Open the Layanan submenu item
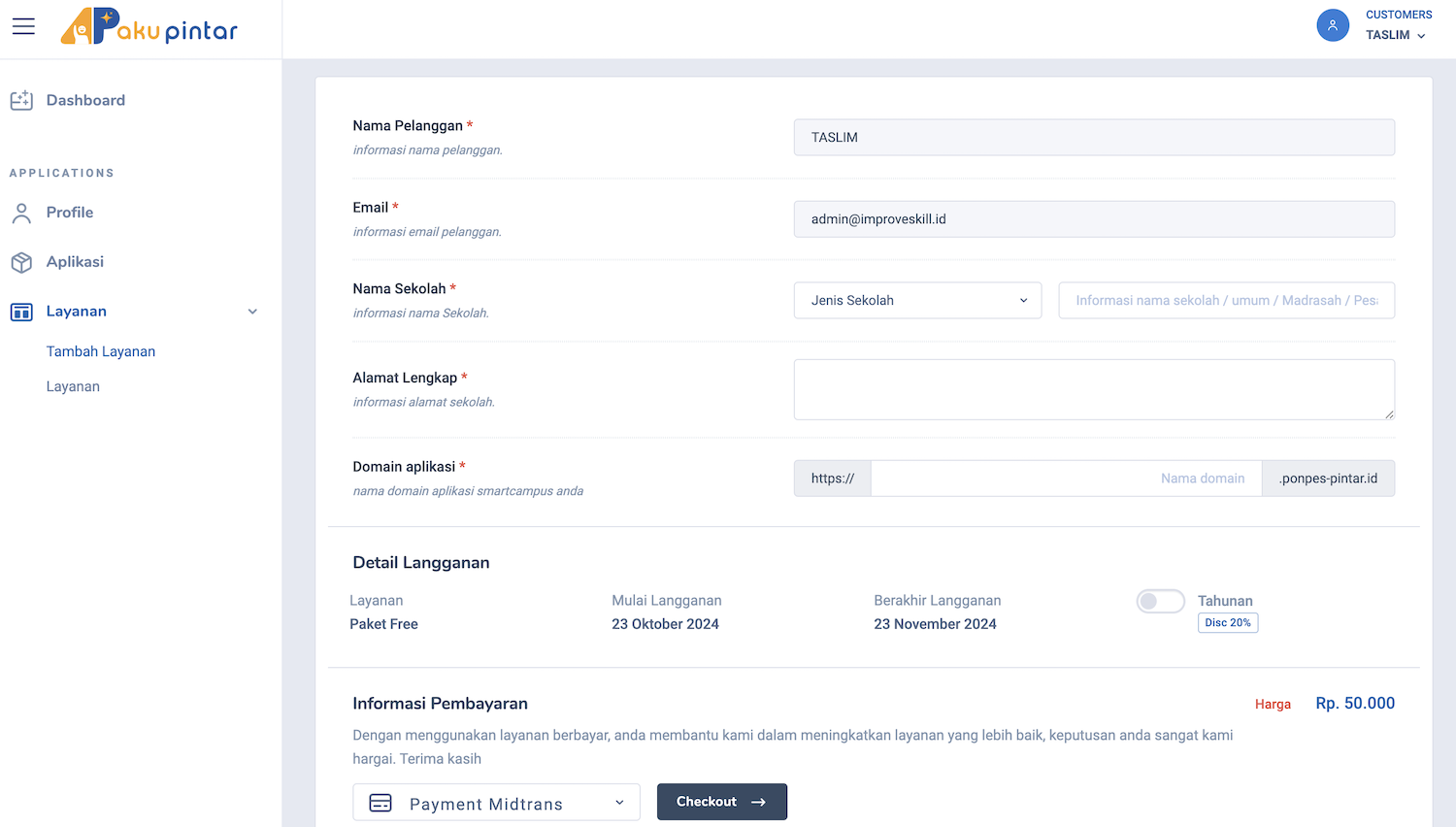 pos(73,386)
